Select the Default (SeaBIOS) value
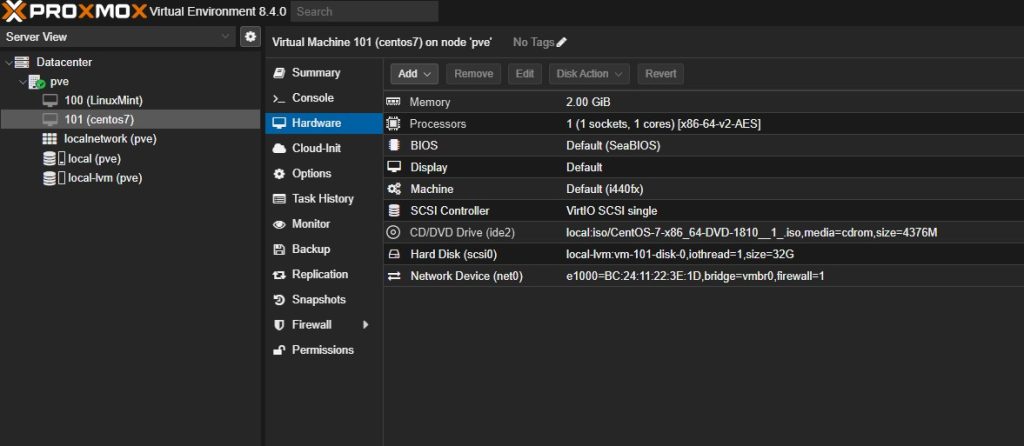 (x=613, y=146)
